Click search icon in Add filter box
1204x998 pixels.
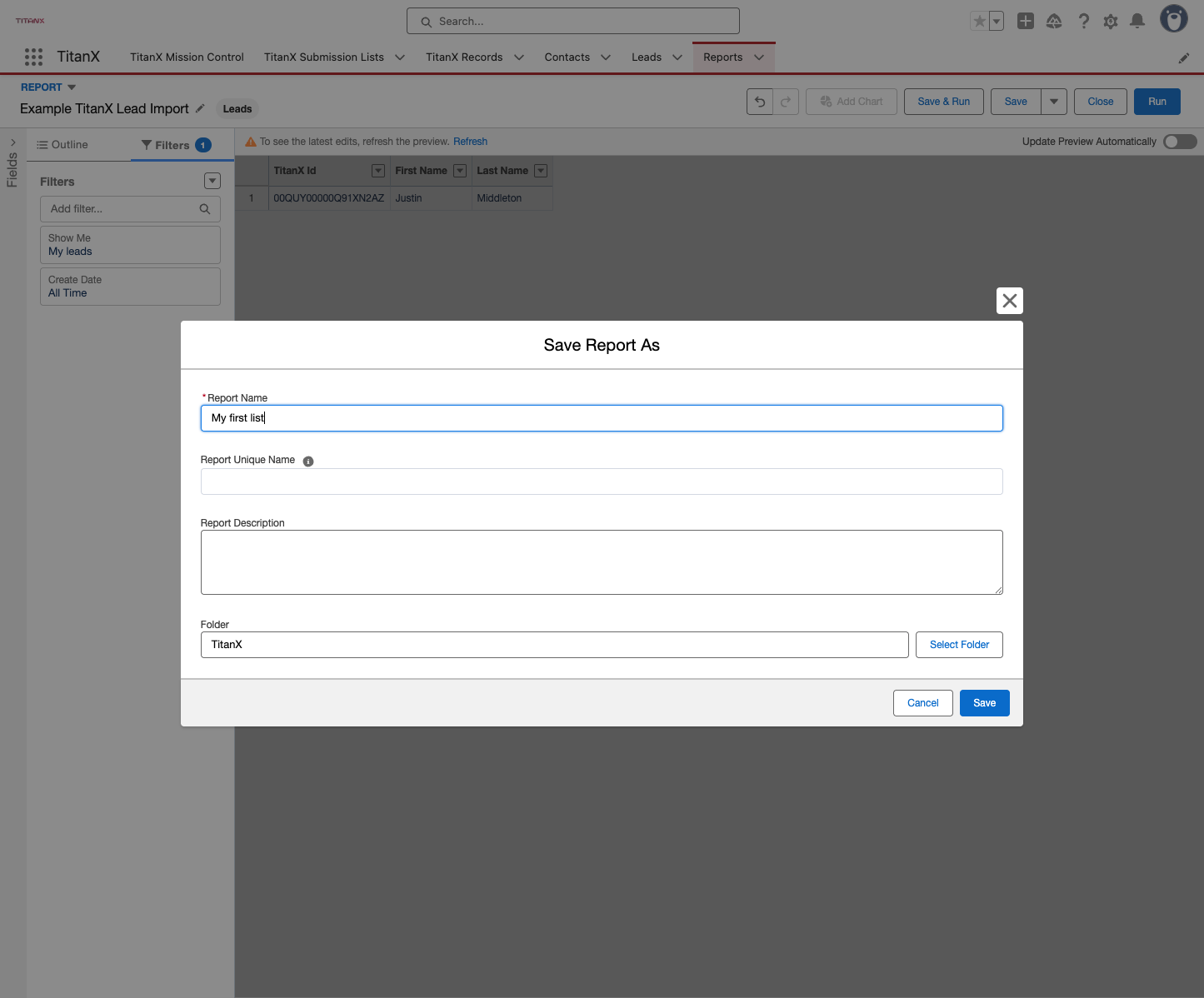(x=205, y=209)
